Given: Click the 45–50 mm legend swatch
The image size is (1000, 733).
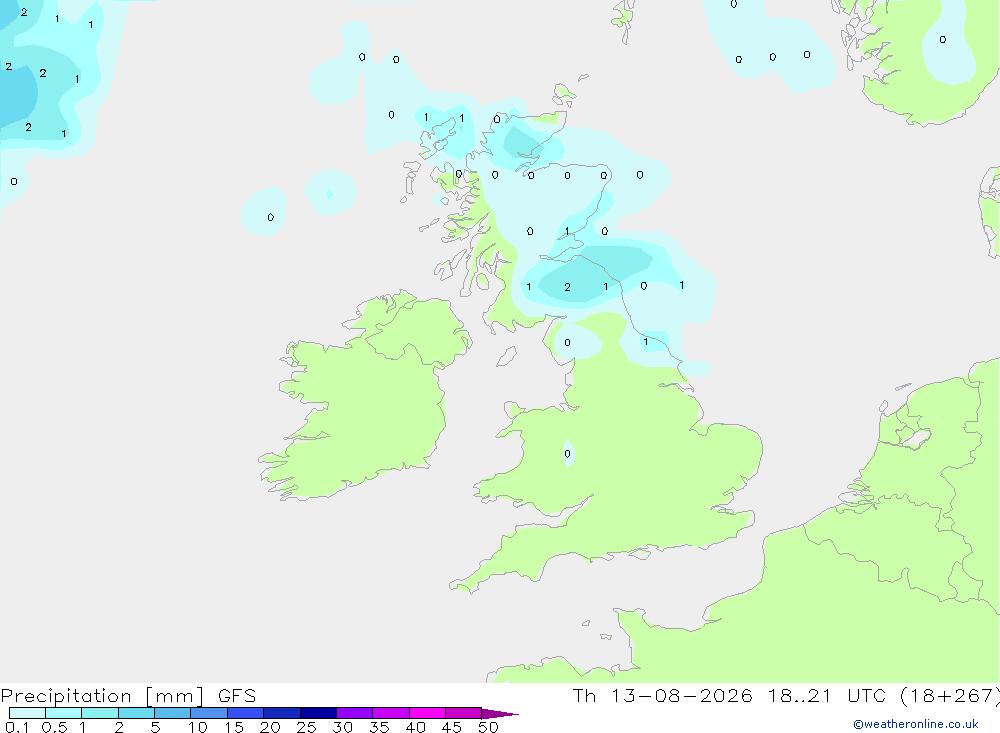Looking at the screenshot, I should pos(463,713).
